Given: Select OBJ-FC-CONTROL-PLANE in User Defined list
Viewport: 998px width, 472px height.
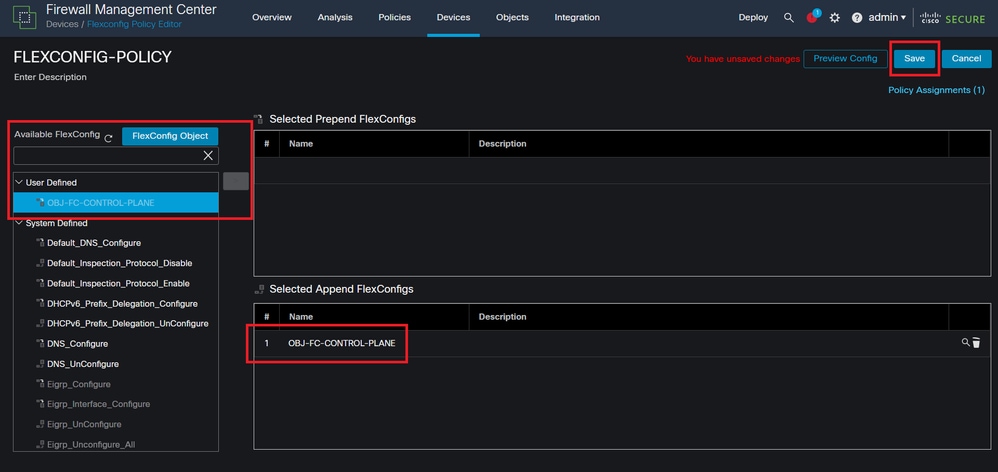Looking at the screenshot, I should tap(116, 203).
